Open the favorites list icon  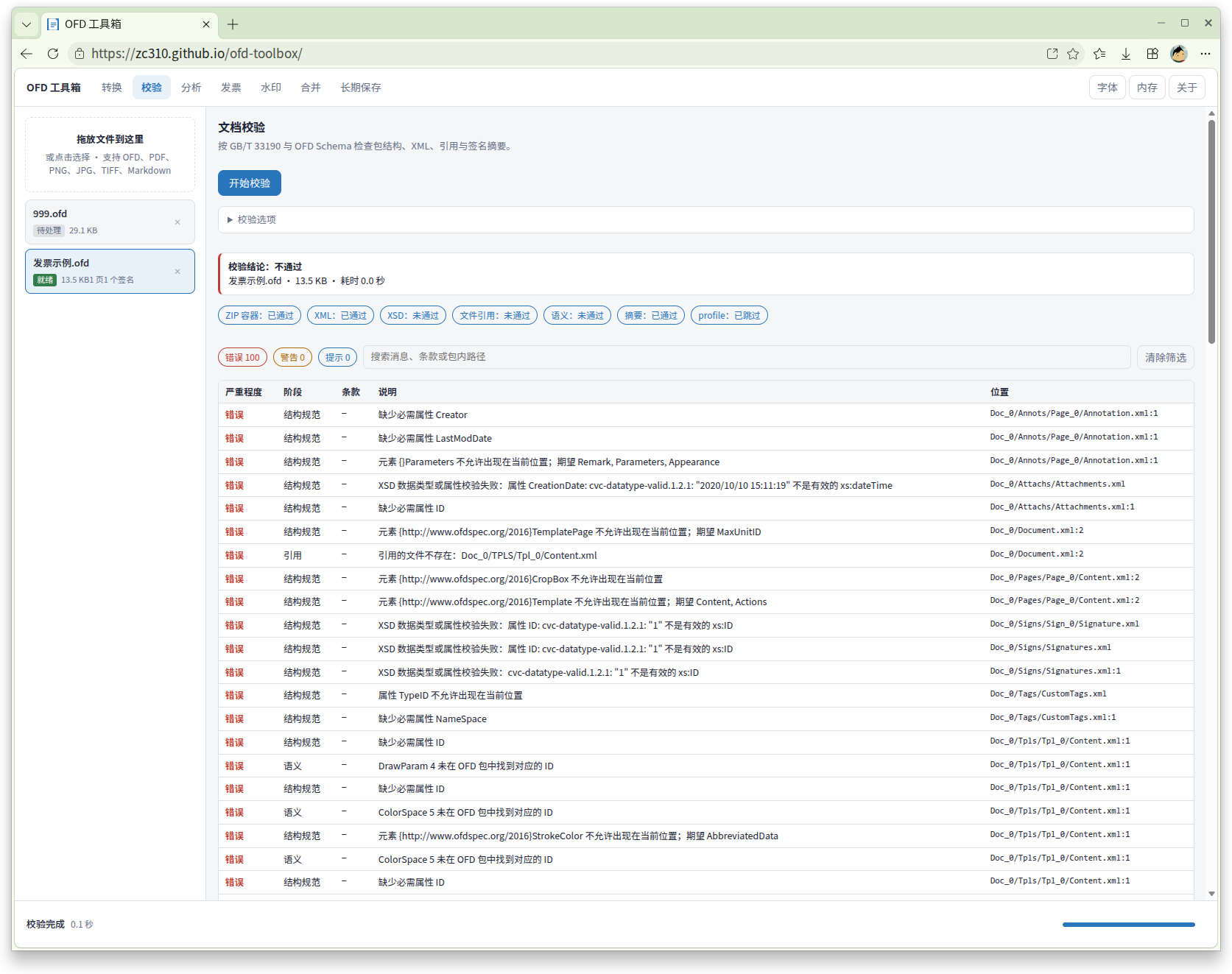point(1099,54)
